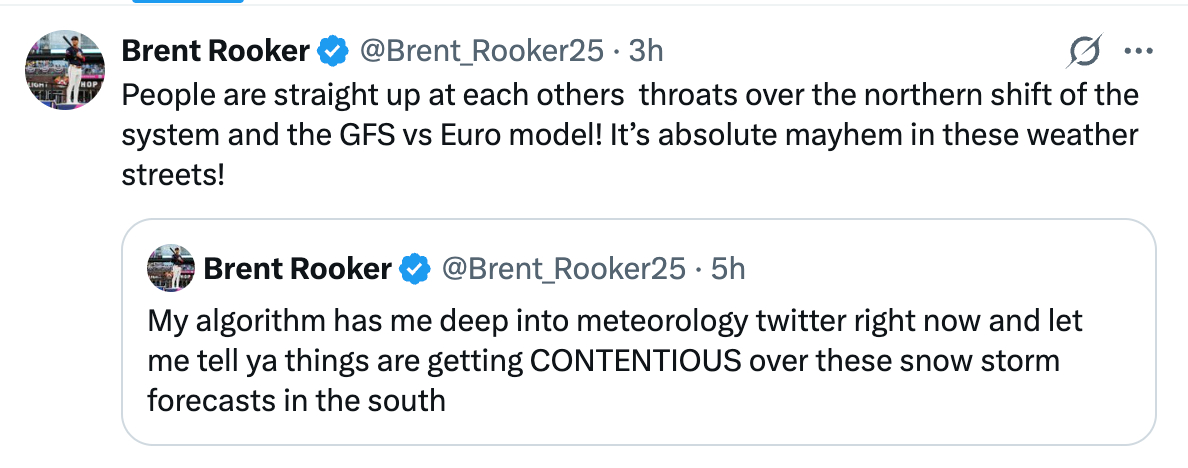Open the Grok explain icon on tweet
This screenshot has width=1188, height=468.
[x=1086, y=50]
